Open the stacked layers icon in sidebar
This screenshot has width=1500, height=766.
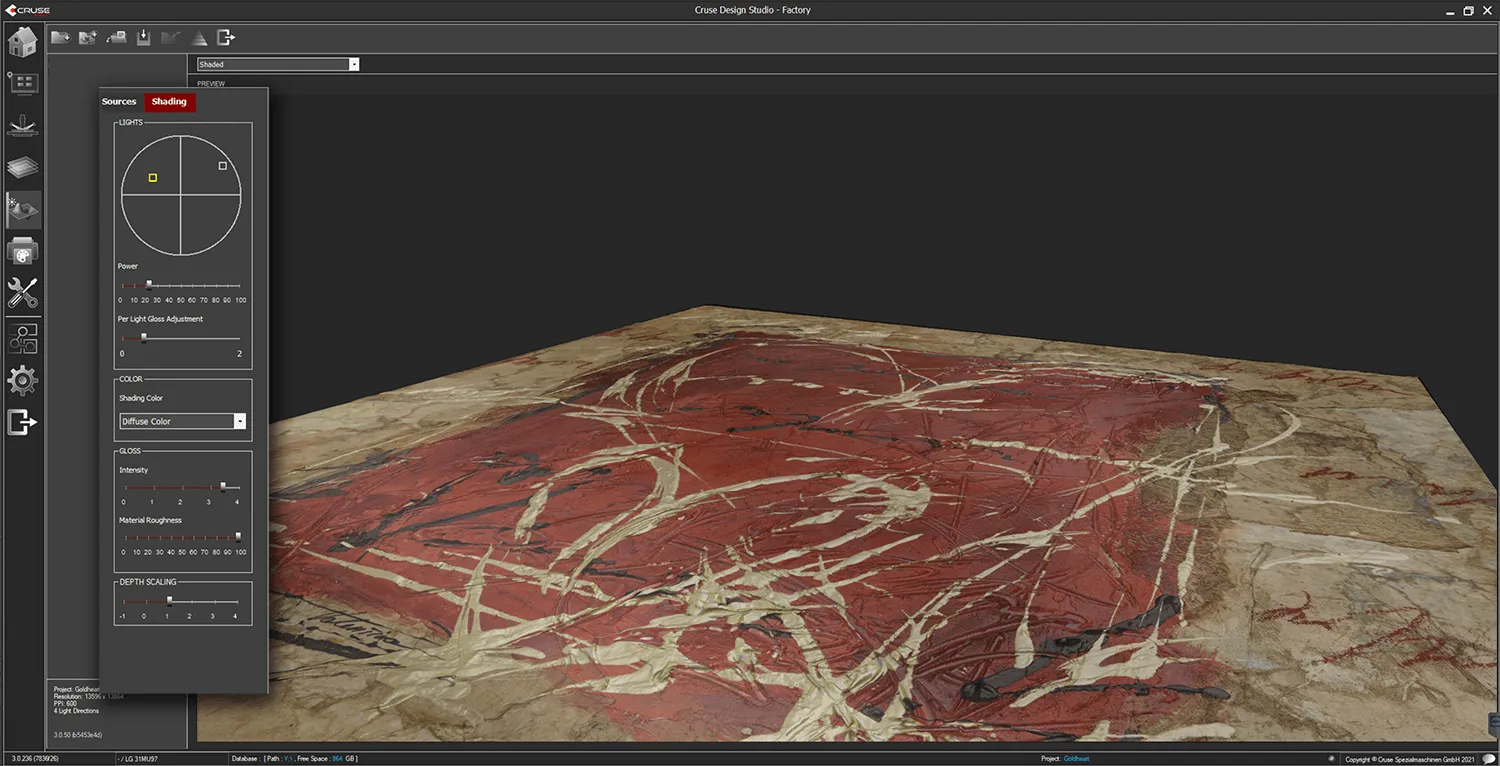click(22, 168)
